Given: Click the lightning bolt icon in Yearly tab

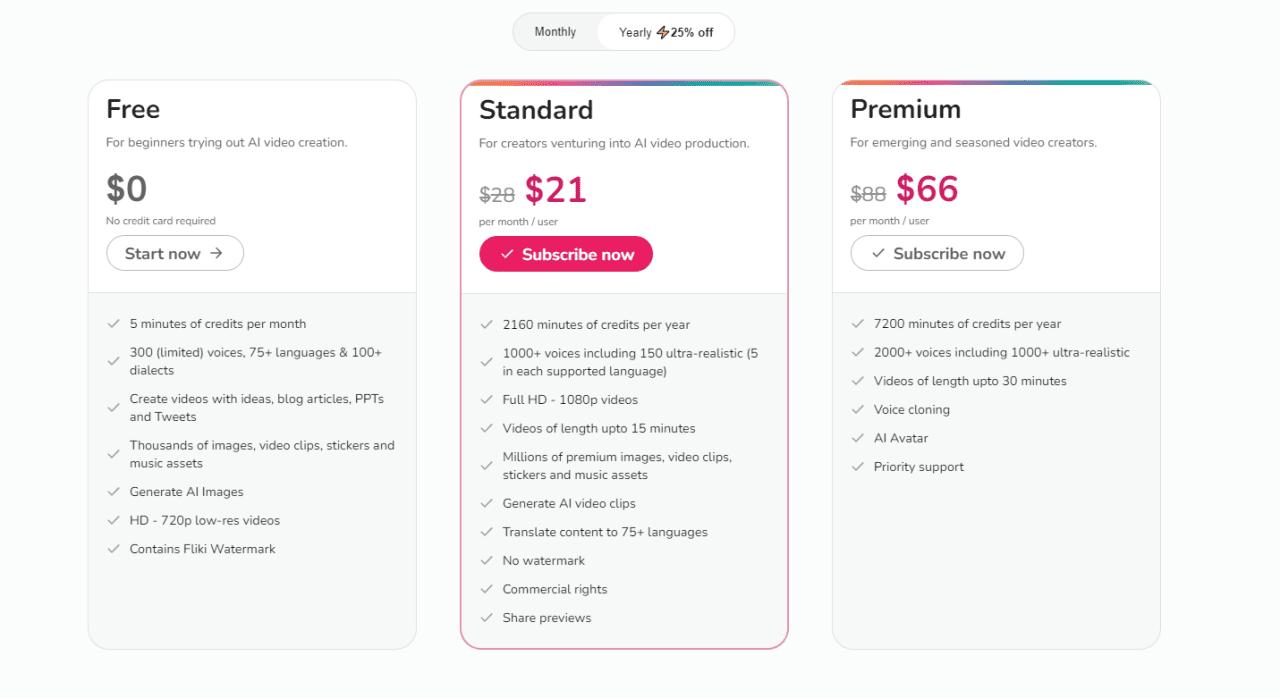Looking at the screenshot, I should tap(662, 31).
